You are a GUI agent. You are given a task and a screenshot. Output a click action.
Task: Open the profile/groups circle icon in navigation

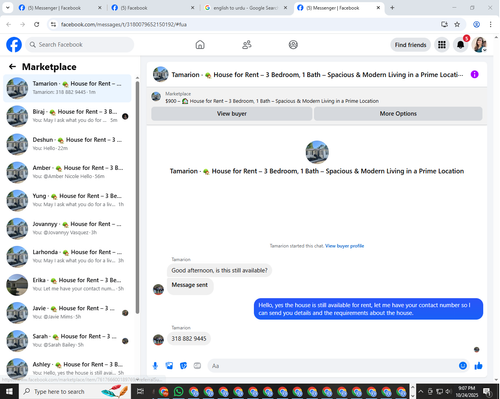click(293, 45)
